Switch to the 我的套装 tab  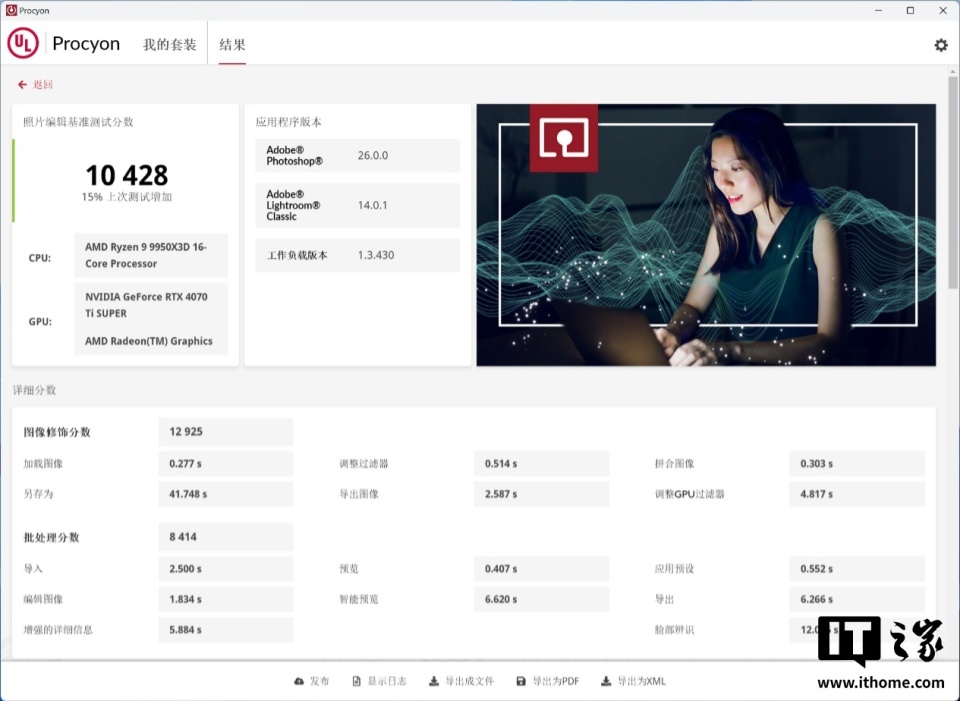[168, 45]
